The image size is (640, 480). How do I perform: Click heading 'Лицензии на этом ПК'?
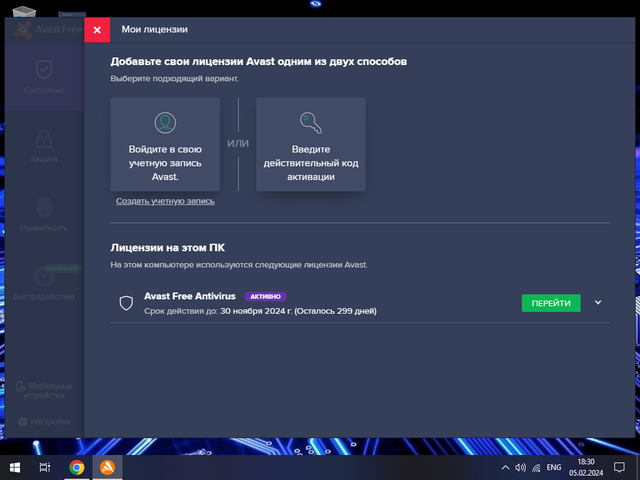tap(167, 248)
